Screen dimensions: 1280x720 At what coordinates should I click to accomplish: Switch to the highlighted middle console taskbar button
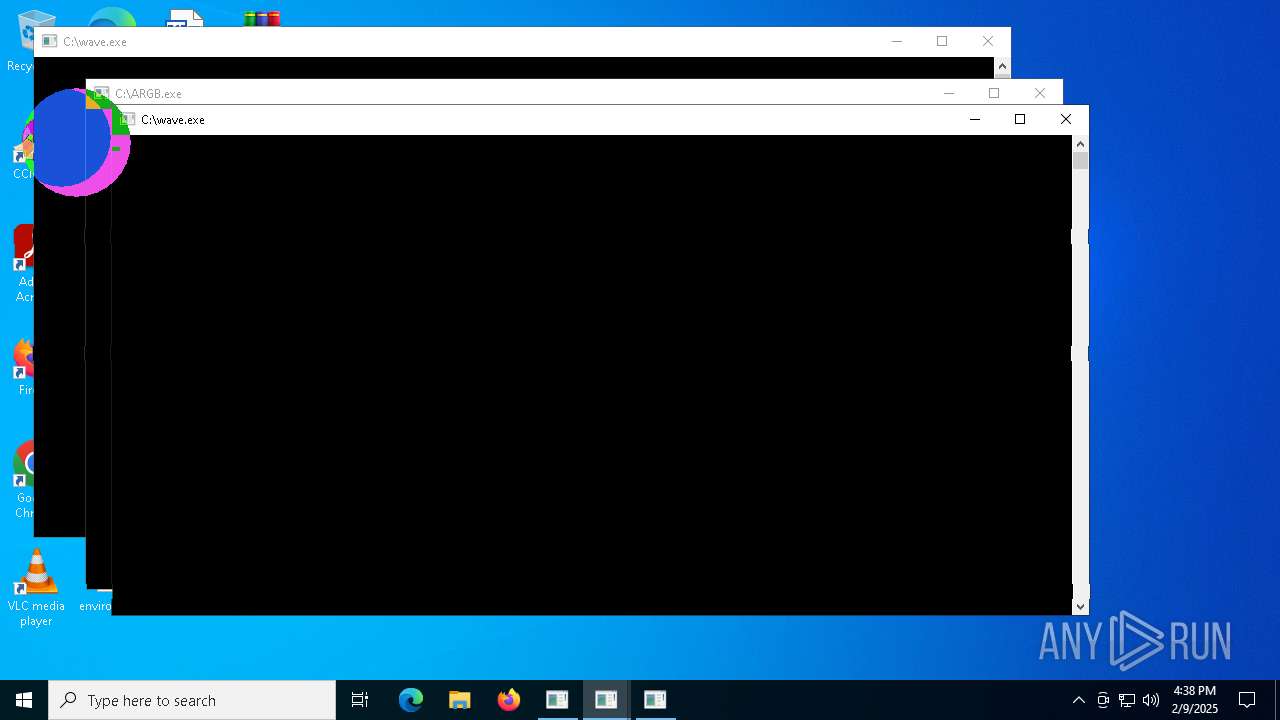pyautogui.click(x=606, y=700)
